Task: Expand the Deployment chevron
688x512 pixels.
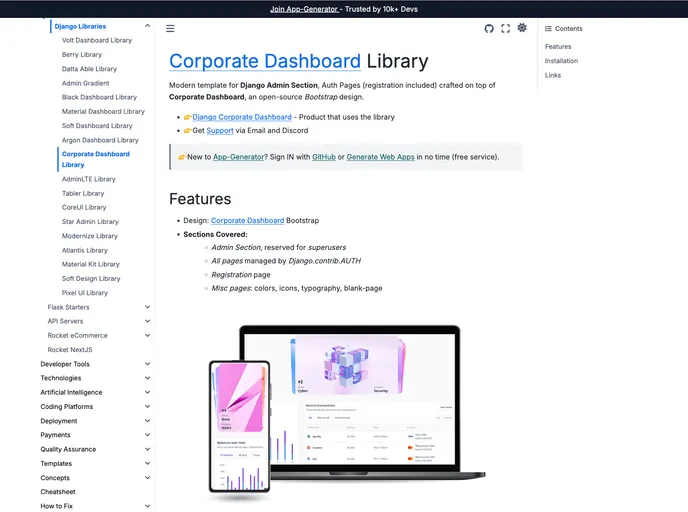Action: tap(147, 421)
